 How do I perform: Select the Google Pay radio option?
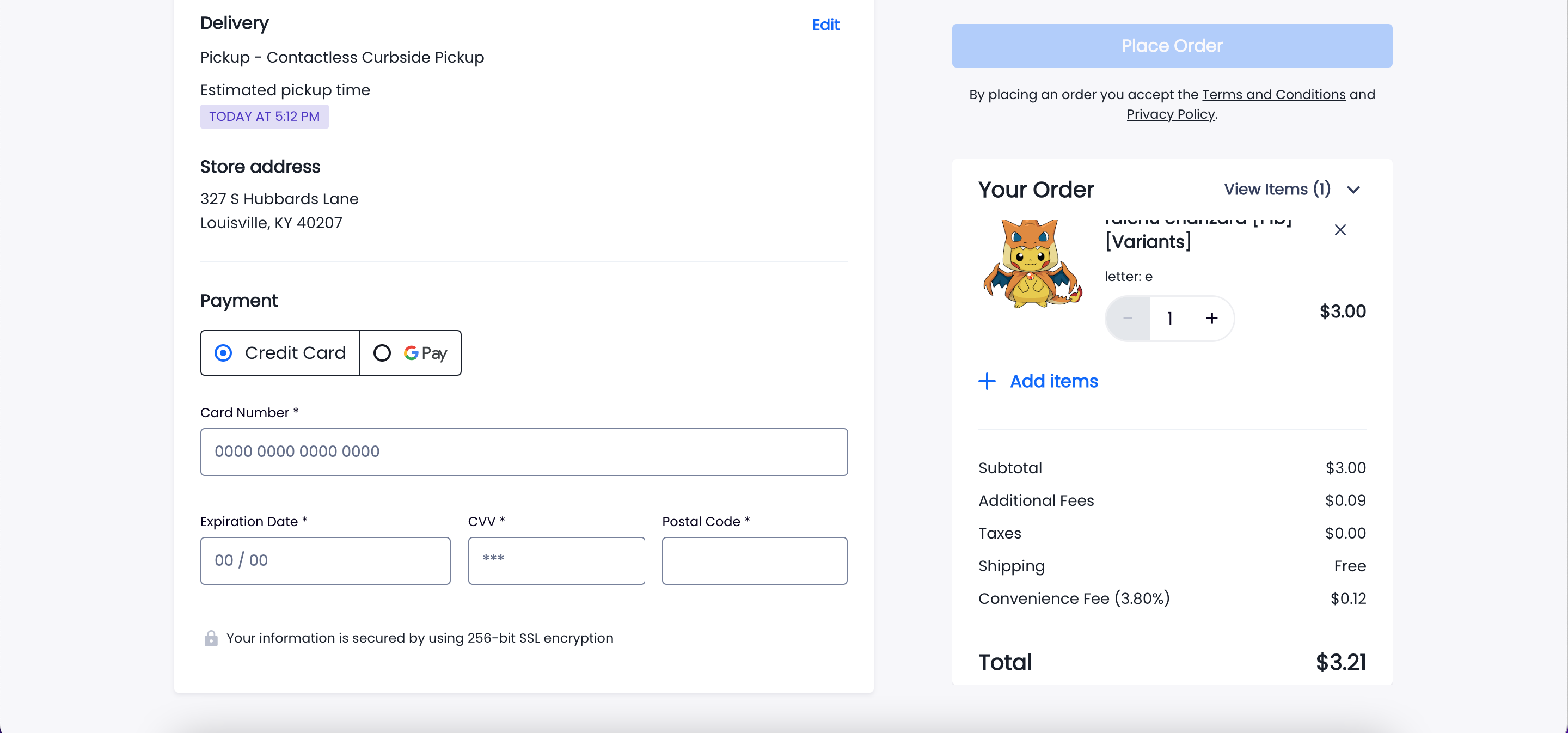tap(382, 353)
